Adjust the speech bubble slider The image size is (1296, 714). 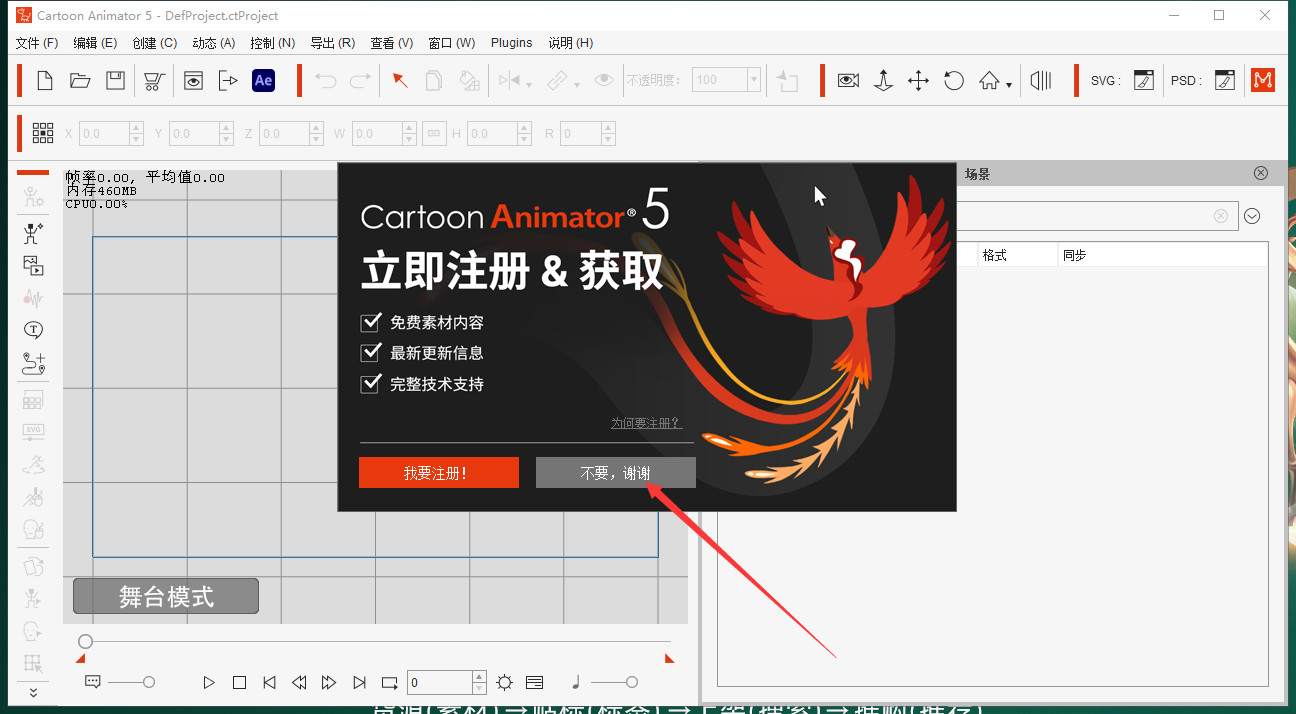[149, 682]
